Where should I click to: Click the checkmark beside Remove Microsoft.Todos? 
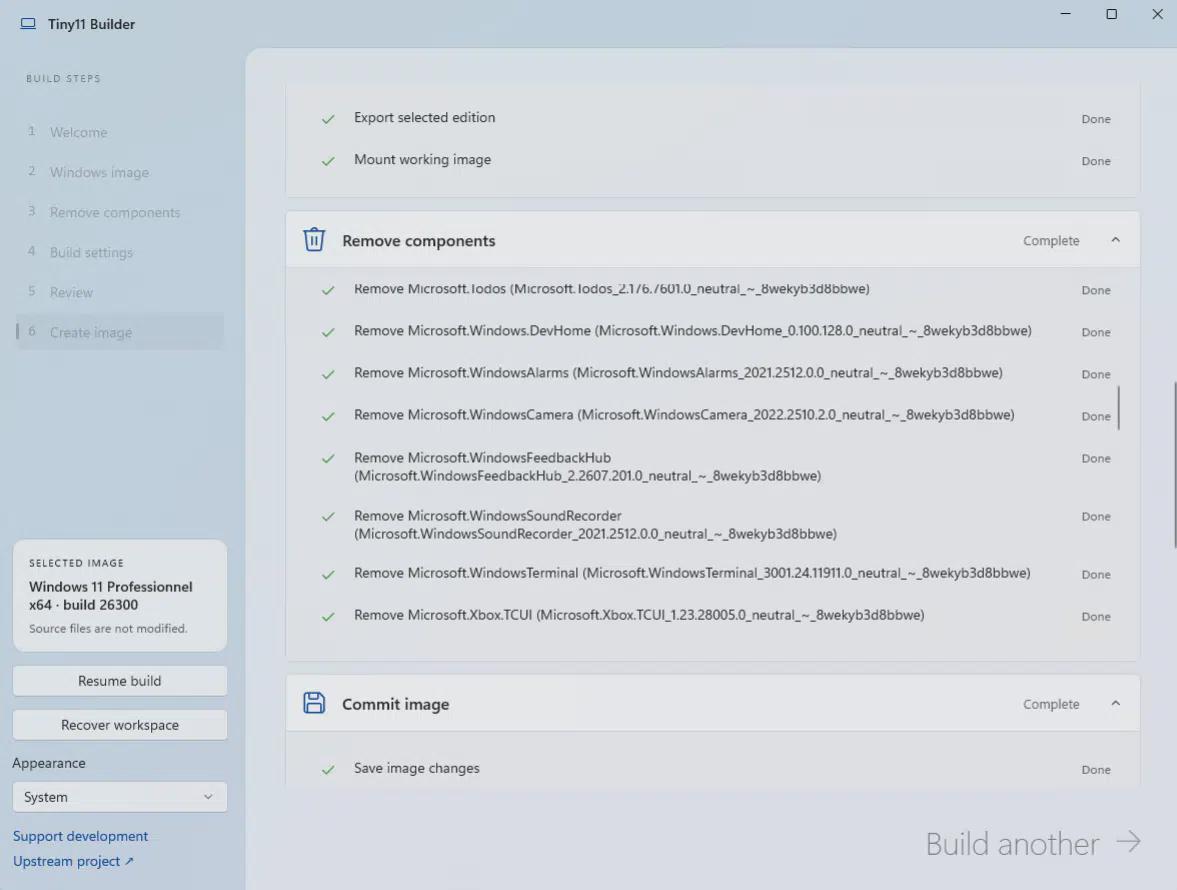coord(328,290)
